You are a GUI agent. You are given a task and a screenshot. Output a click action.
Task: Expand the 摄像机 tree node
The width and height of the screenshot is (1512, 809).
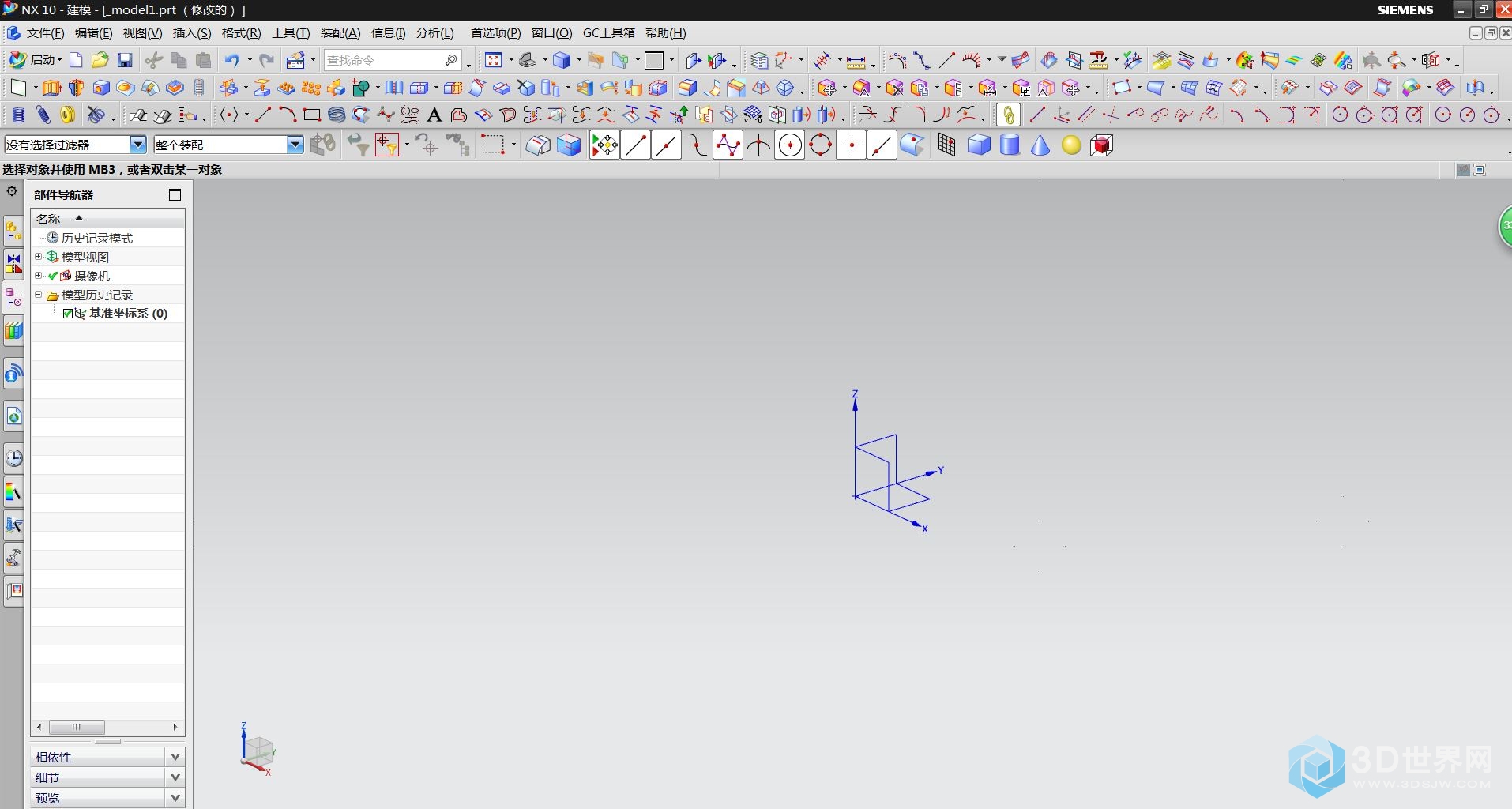[x=38, y=276]
